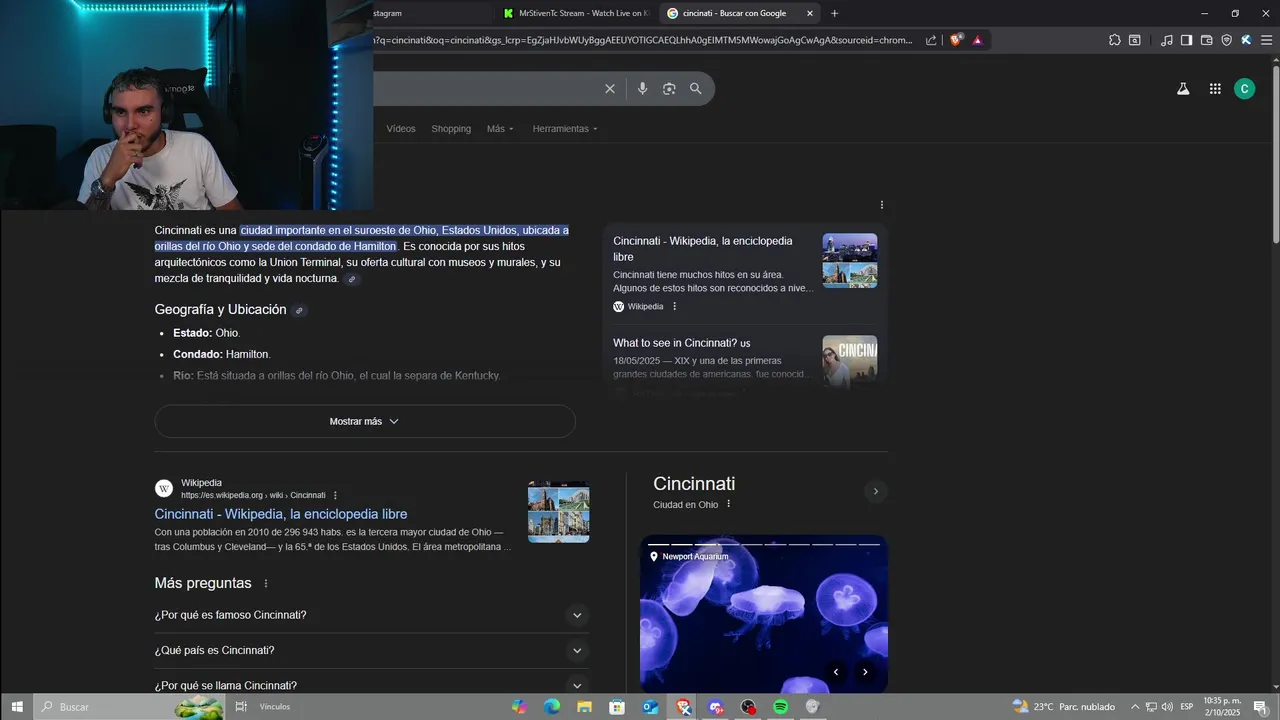Open the Google apps grid
This screenshot has width=1280, height=720.
point(1215,89)
